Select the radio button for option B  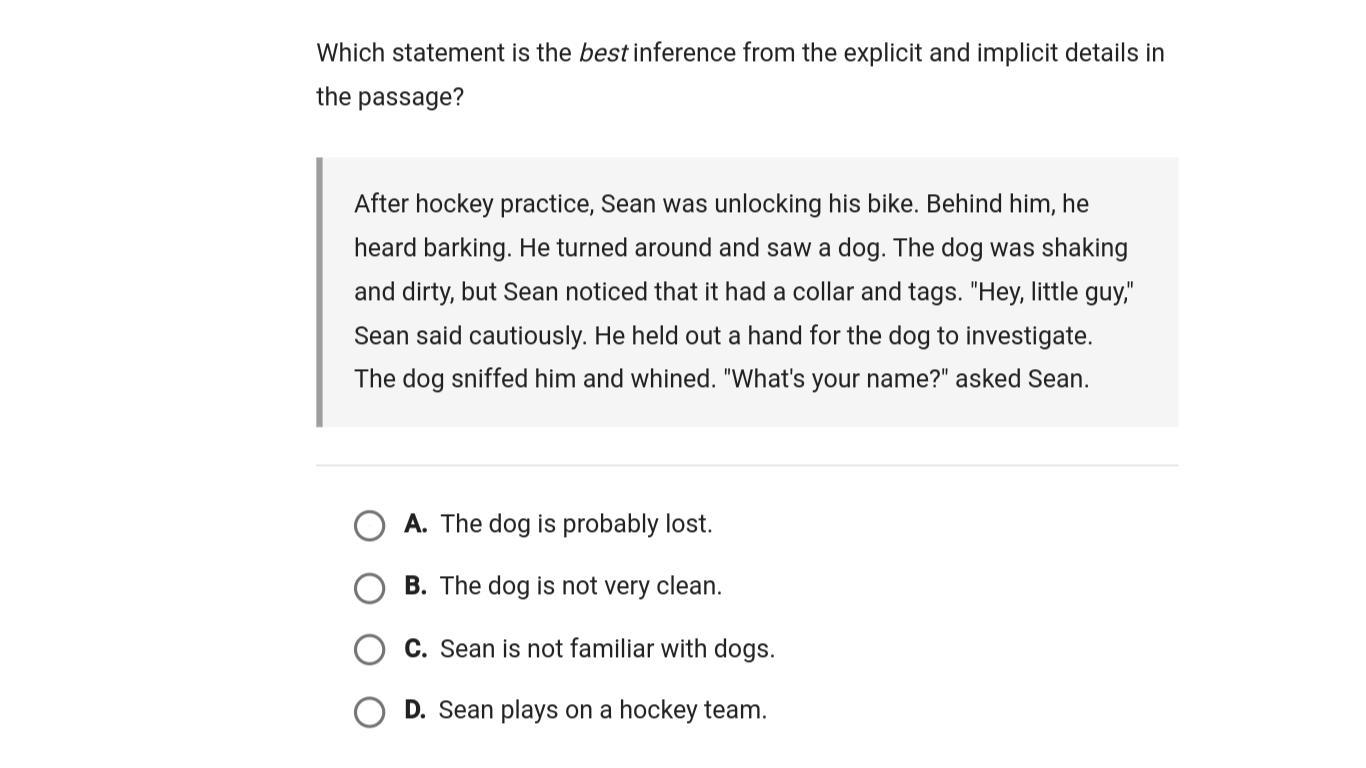(369, 588)
